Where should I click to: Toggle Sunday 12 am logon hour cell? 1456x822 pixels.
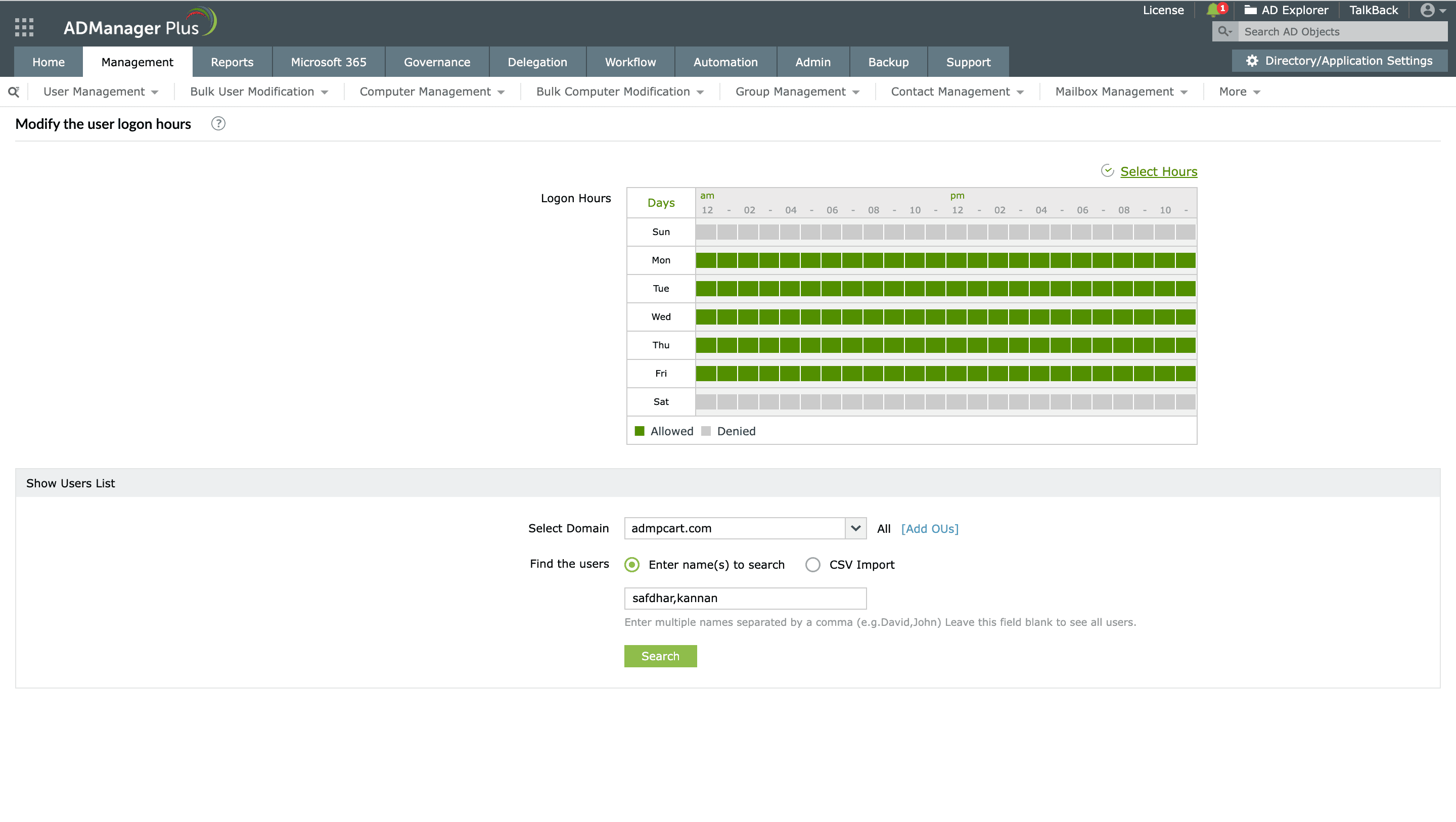[706, 232]
